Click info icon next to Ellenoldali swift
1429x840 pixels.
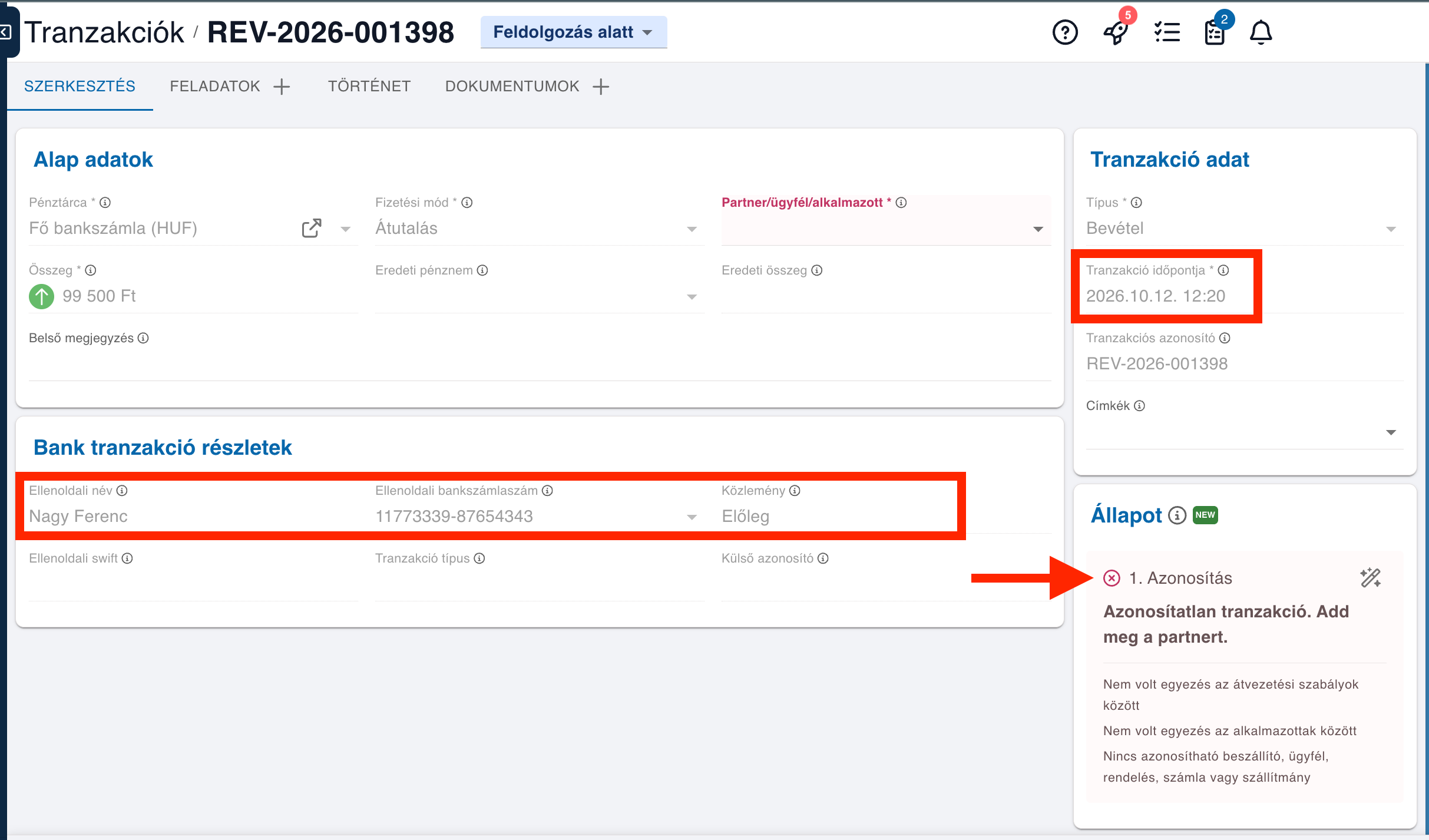127,558
